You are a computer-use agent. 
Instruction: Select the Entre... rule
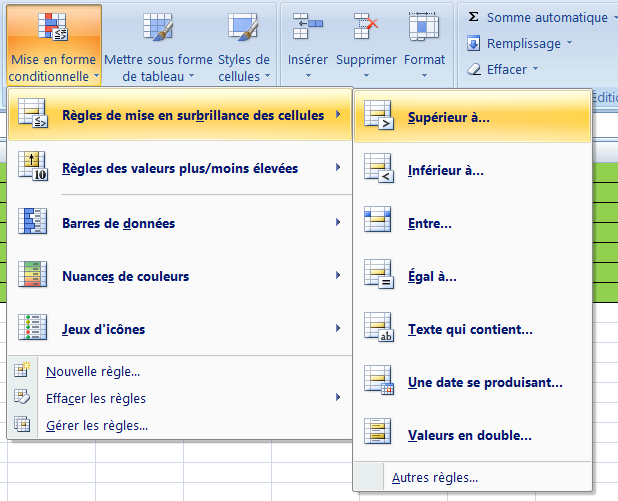[x=473, y=223]
